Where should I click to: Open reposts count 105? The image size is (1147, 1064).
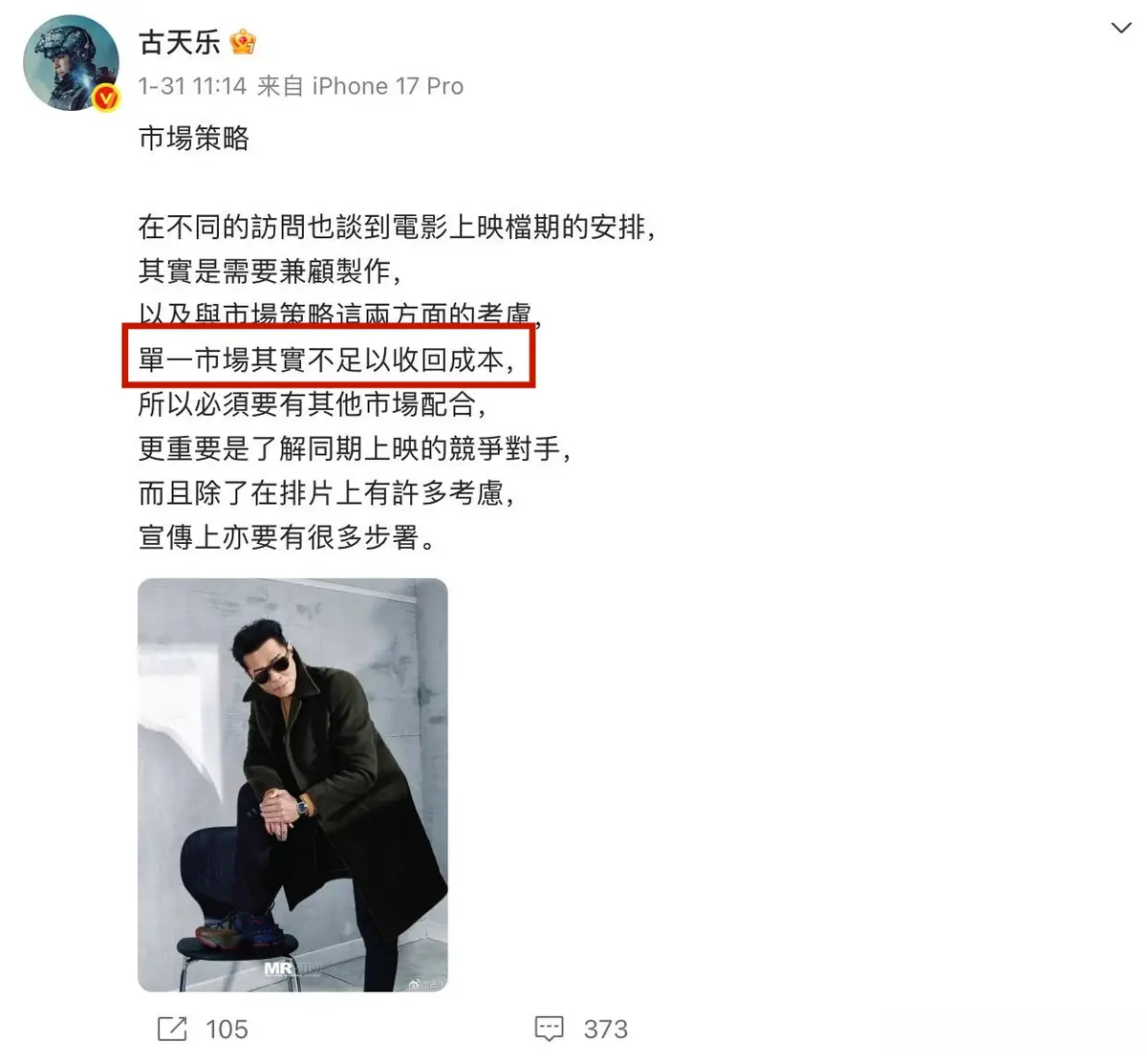coord(227,1030)
